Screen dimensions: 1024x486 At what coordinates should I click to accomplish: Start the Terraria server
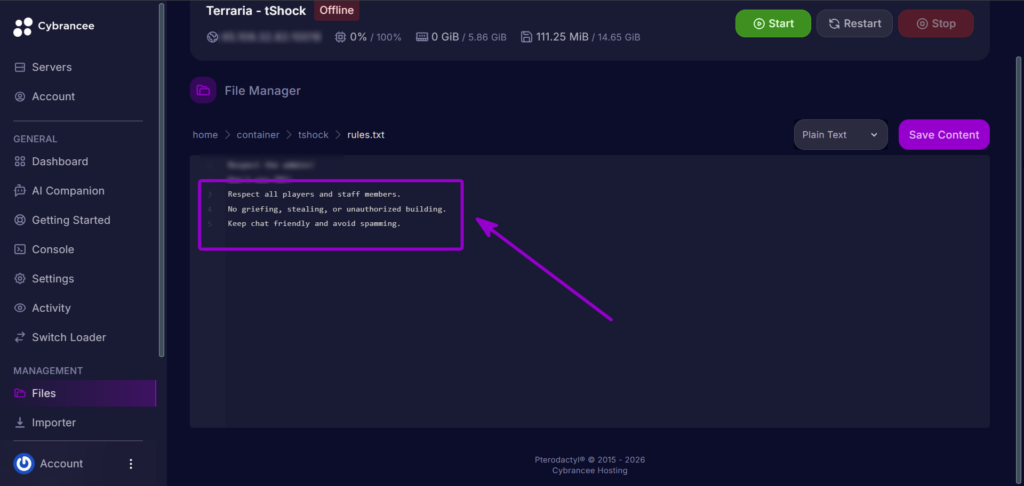click(773, 24)
